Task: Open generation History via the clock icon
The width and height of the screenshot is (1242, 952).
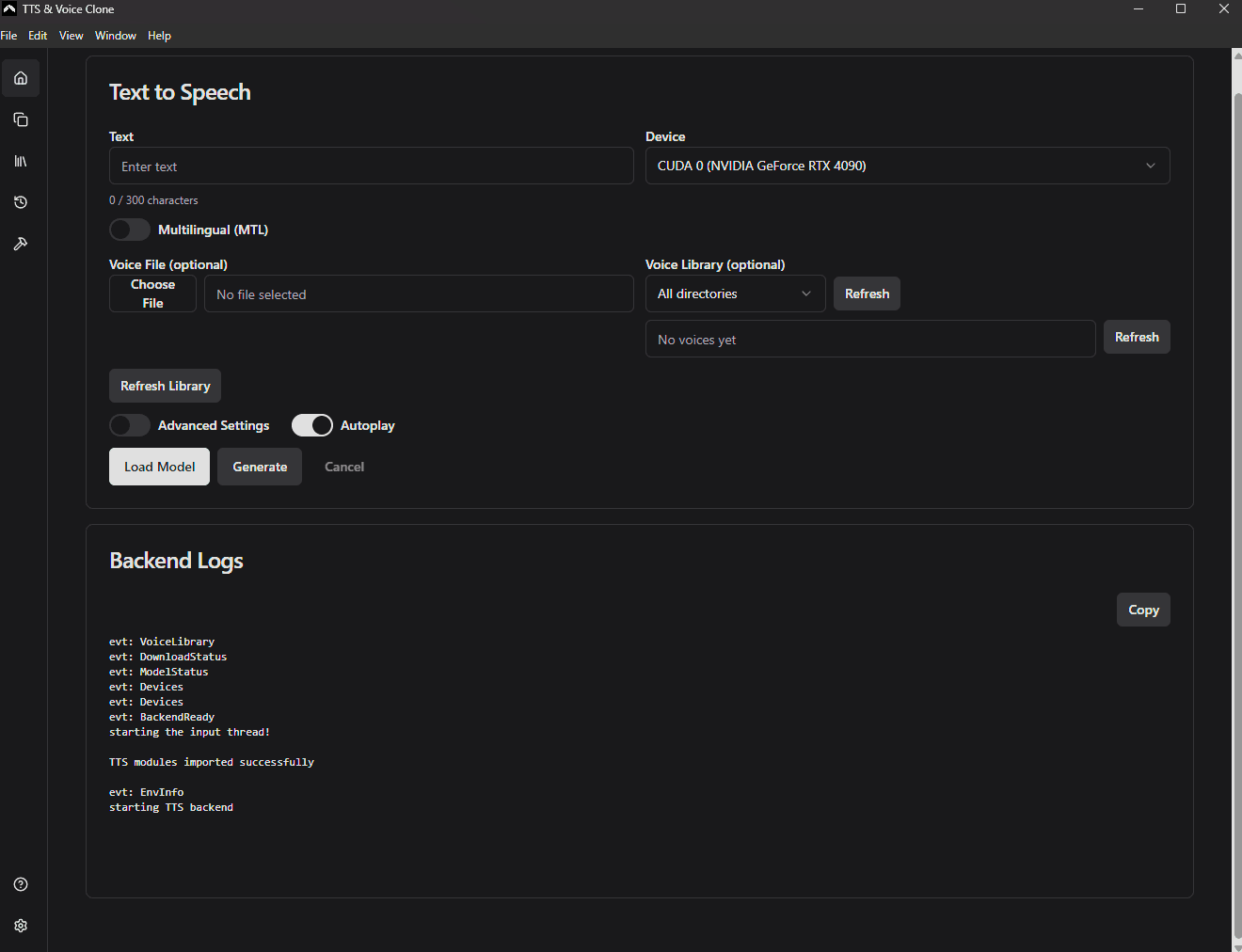Action: (20, 202)
